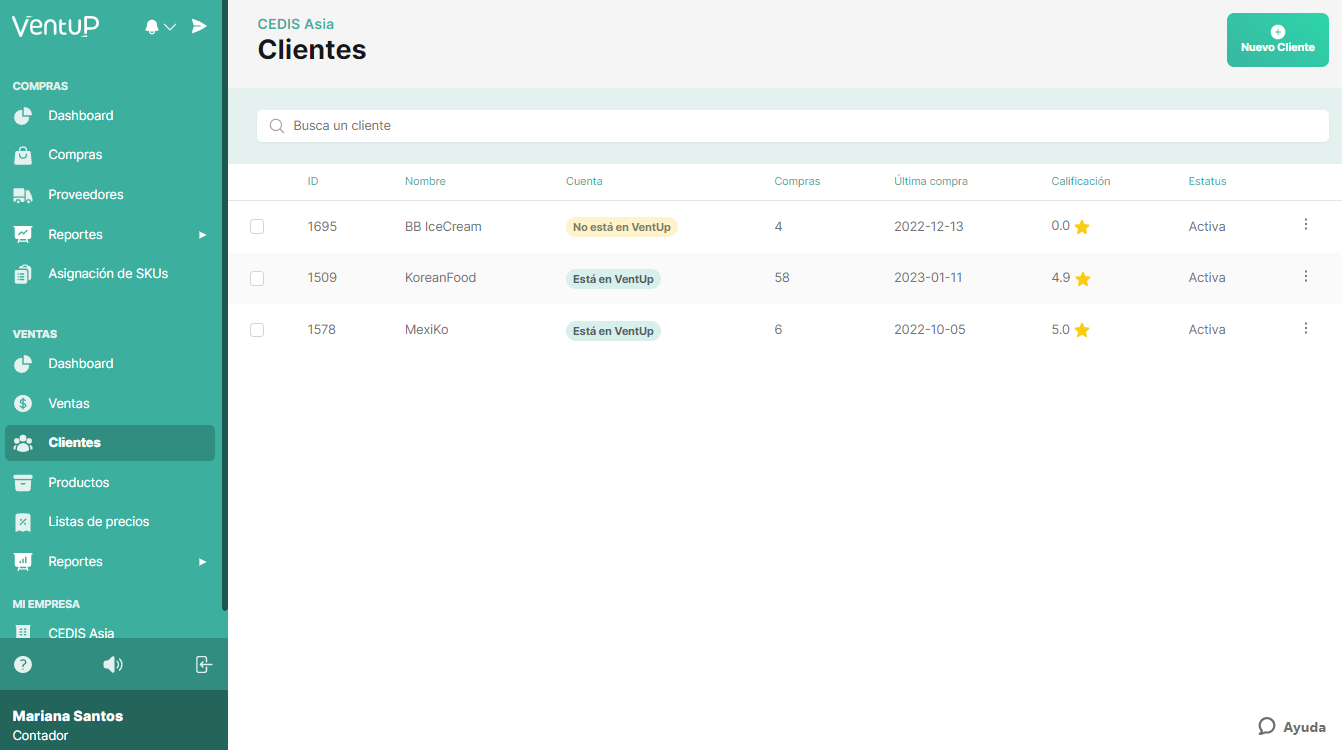Click the Nuevo Cliente button
The height and width of the screenshot is (750, 1342).
pos(1277,39)
